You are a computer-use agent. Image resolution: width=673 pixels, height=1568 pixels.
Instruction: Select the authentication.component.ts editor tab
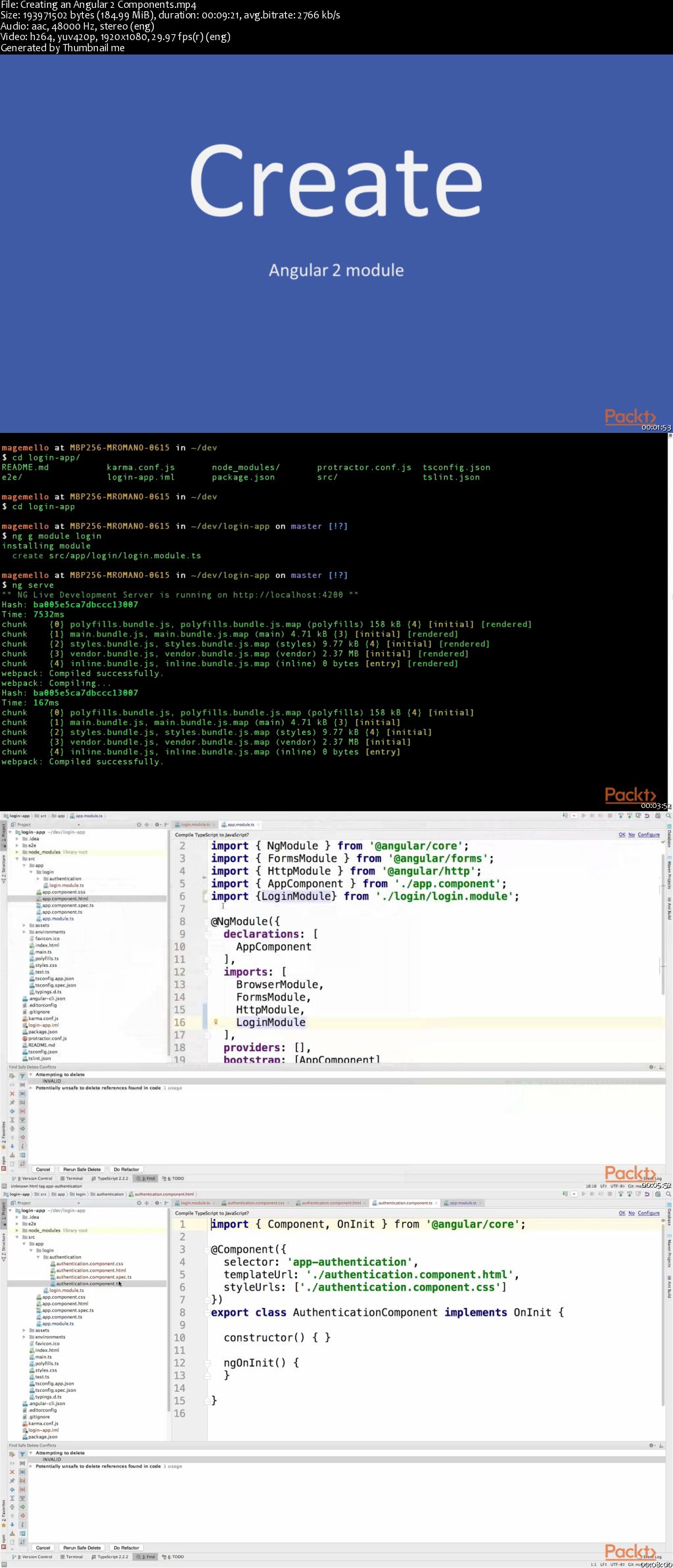(405, 1203)
